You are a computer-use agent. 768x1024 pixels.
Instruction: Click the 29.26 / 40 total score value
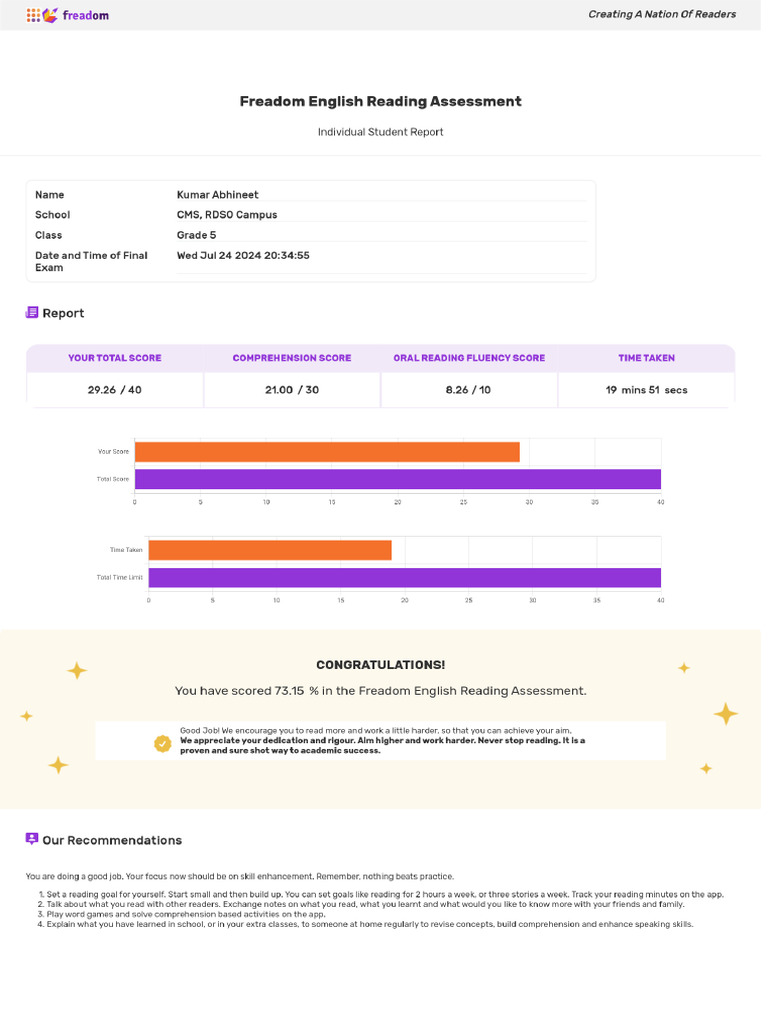114,390
